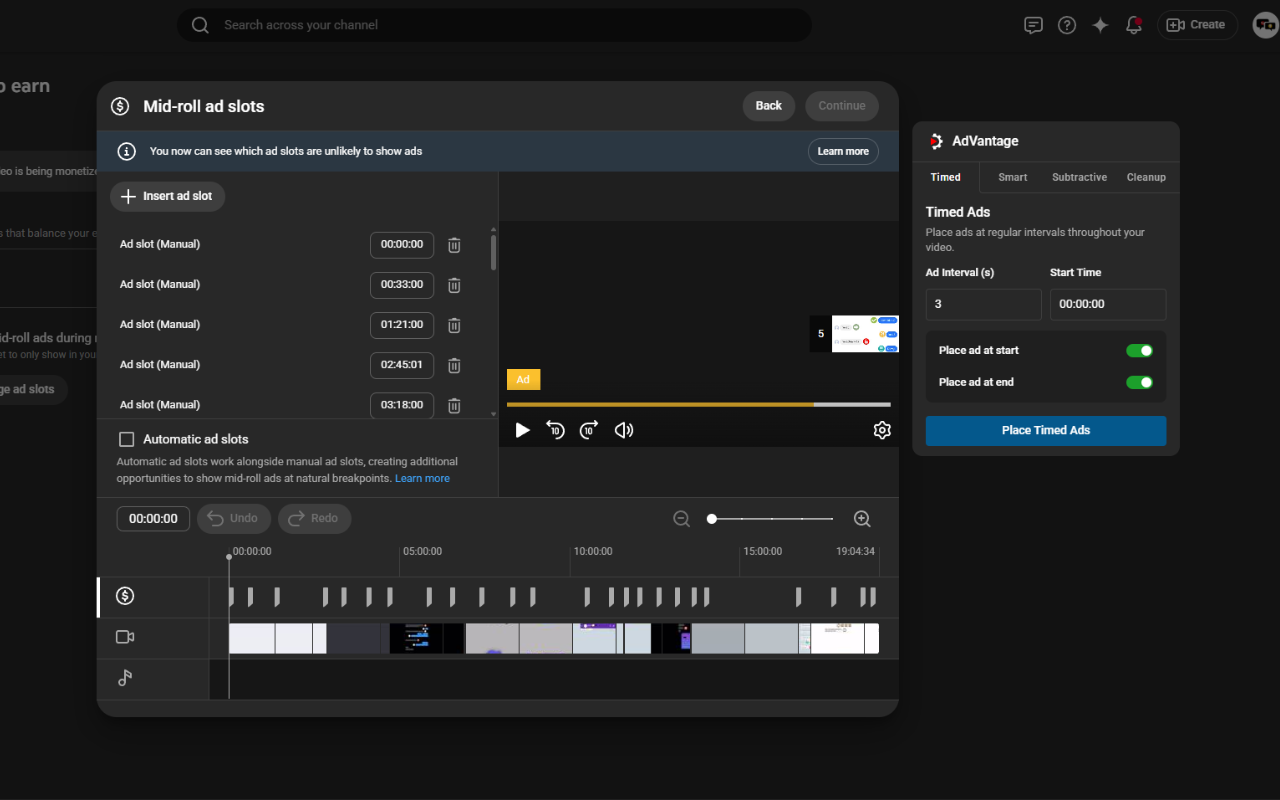Viewport: 1280px width, 800px height.
Task: Select the video track camera icon
Action: point(125,637)
